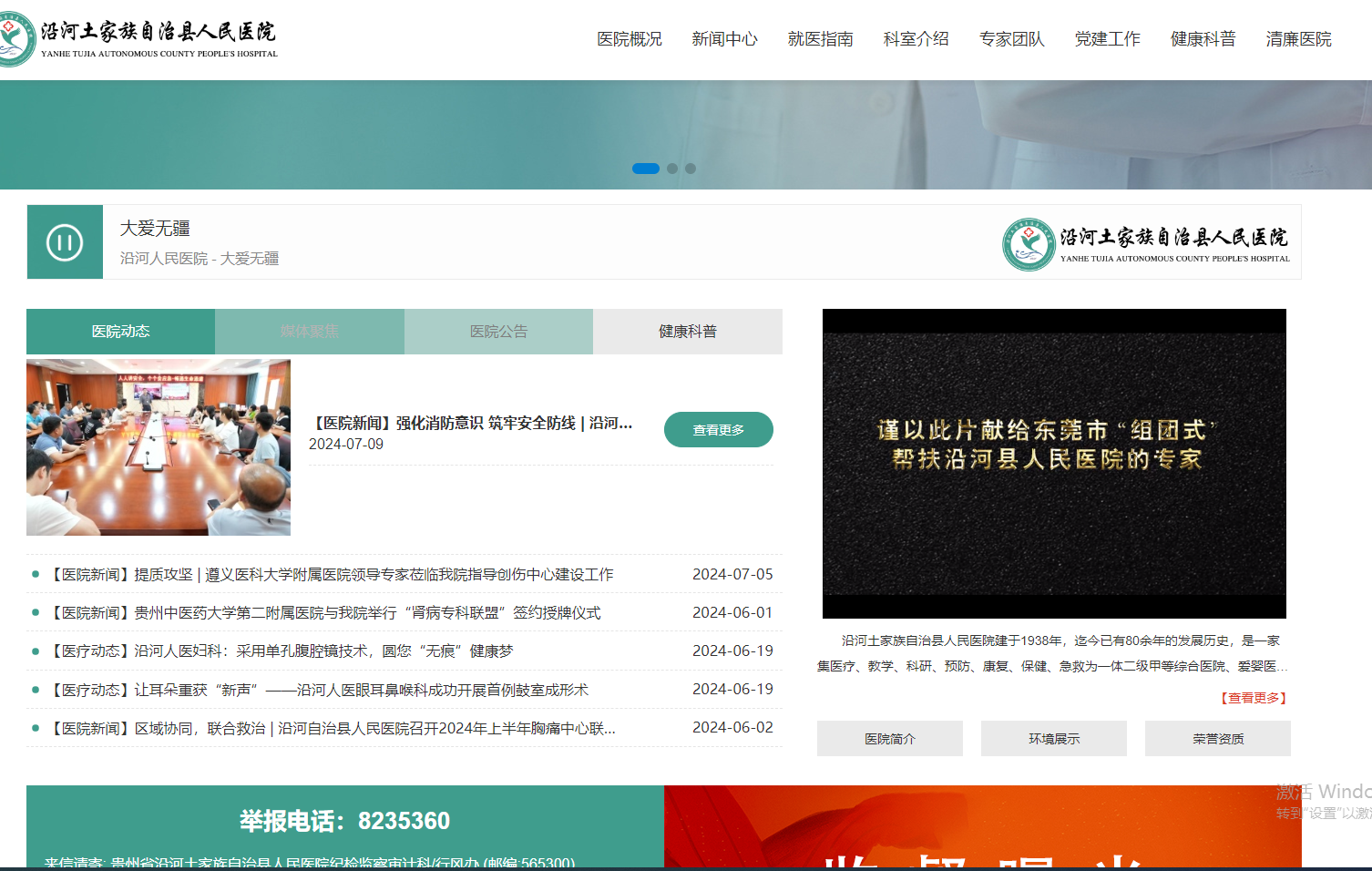1372x871 pixels.
Task: Open the 荣誉资质 button
Action: pos(1218,739)
